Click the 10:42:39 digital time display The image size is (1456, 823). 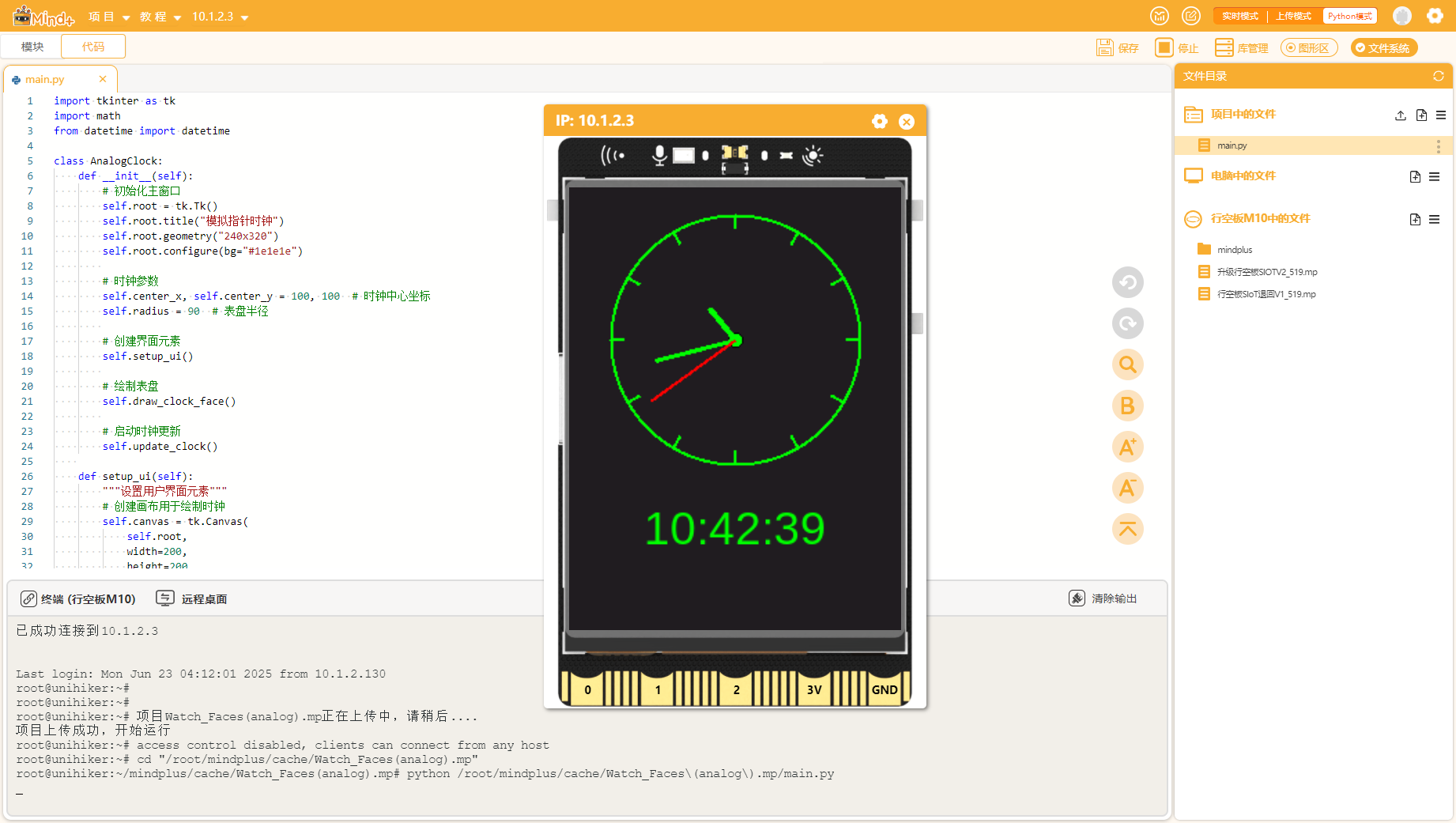coord(735,529)
